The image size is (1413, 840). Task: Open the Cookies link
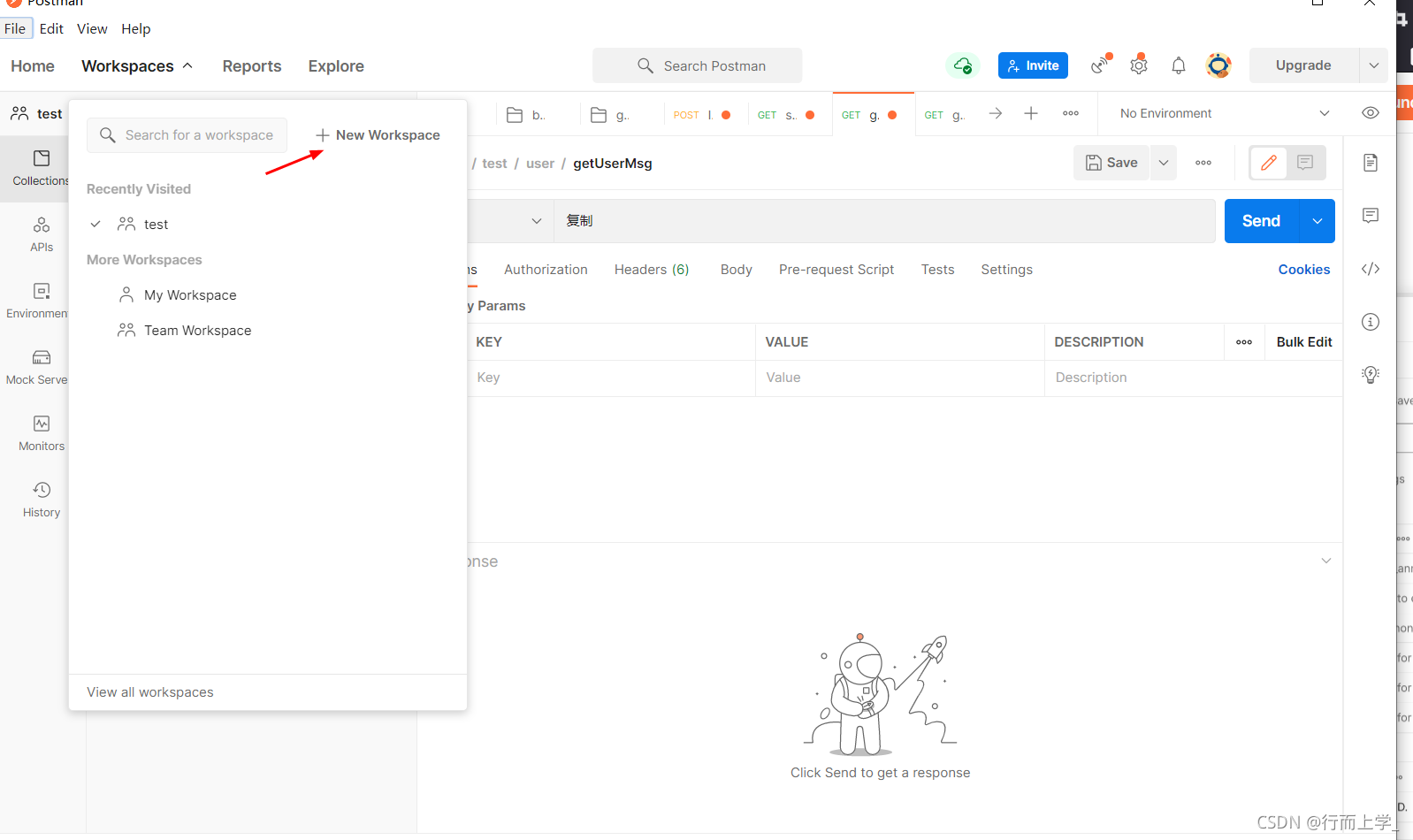pos(1304,270)
